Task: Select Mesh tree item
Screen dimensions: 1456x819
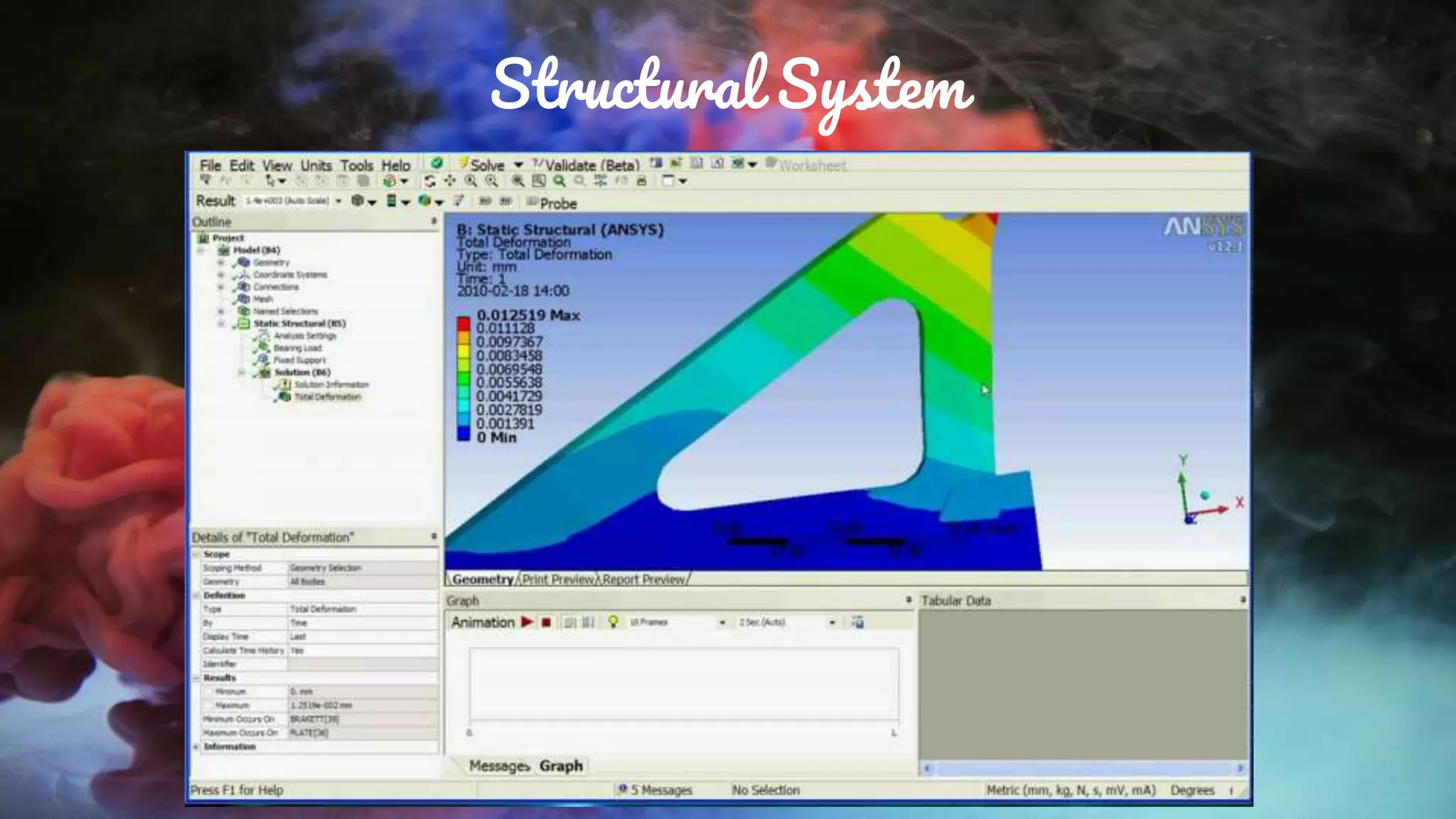Action: [x=263, y=299]
